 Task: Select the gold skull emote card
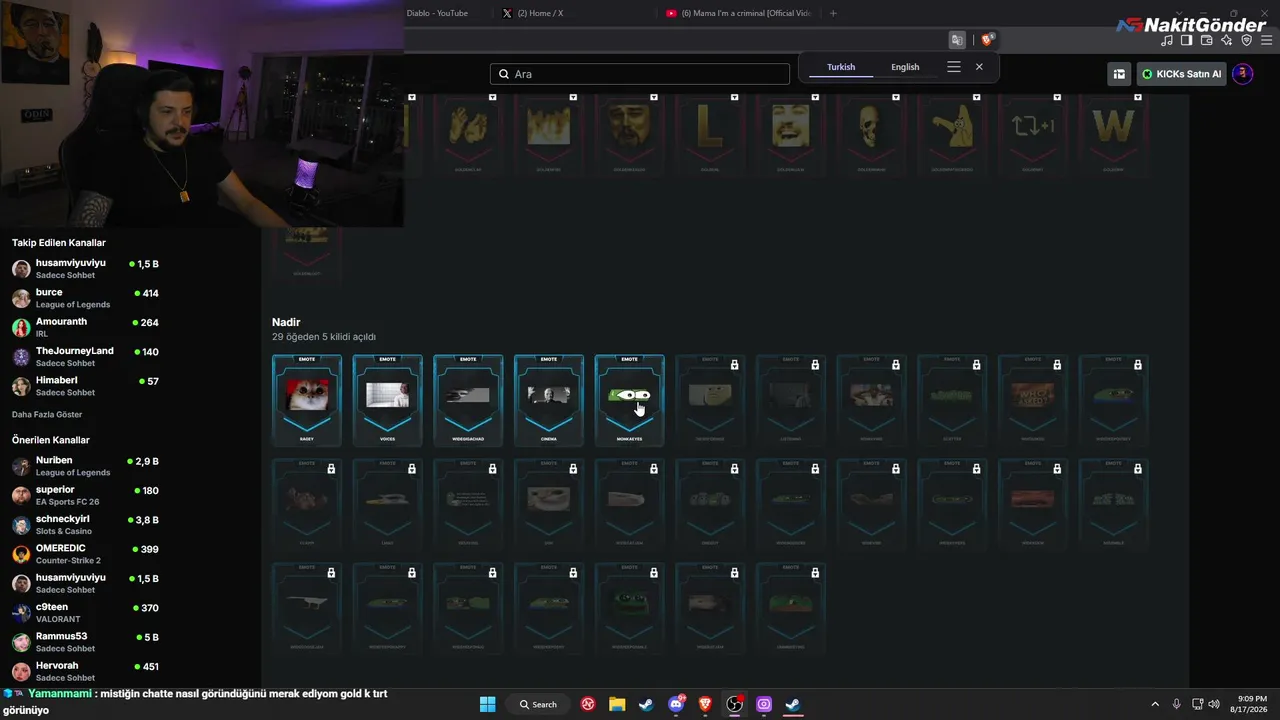(871, 135)
